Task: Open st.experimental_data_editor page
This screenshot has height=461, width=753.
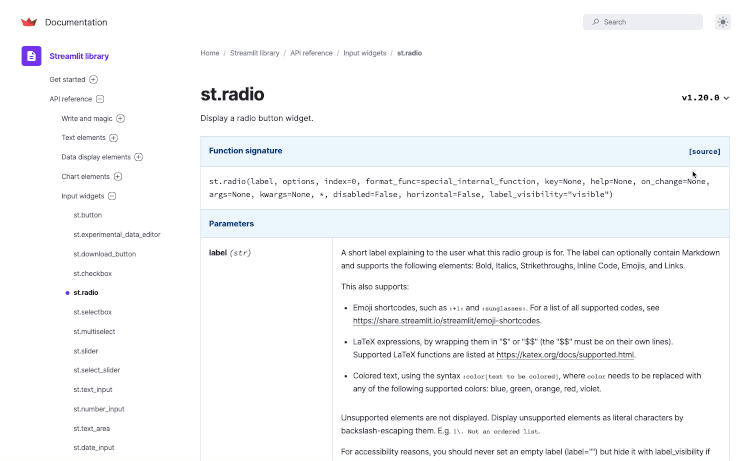Action: click(x=117, y=235)
